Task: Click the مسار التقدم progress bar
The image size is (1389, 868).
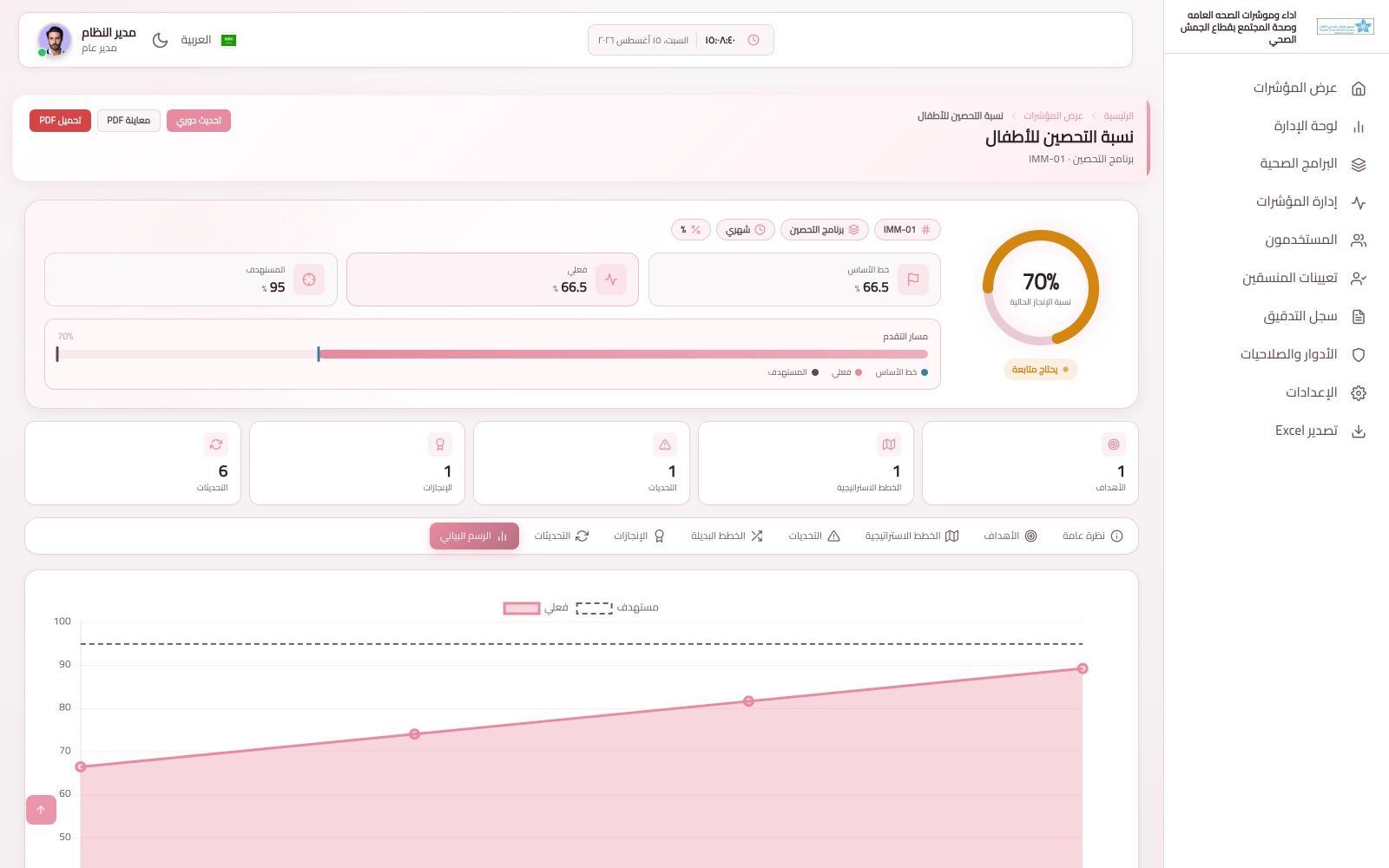Action: (x=492, y=354)
